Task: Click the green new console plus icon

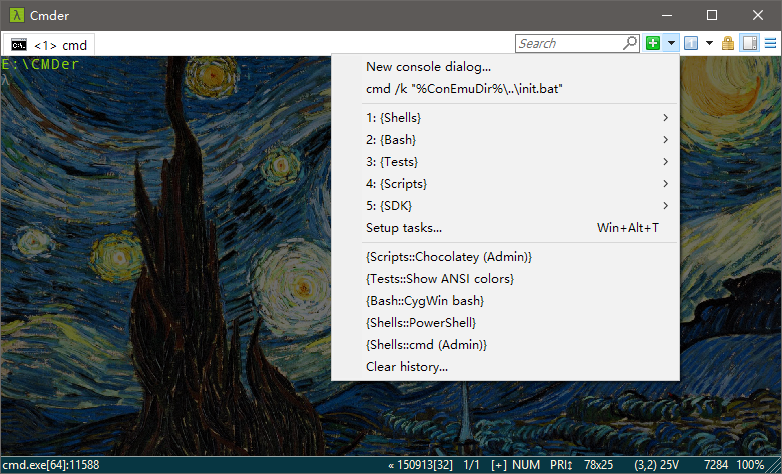Action: [653, 43]
